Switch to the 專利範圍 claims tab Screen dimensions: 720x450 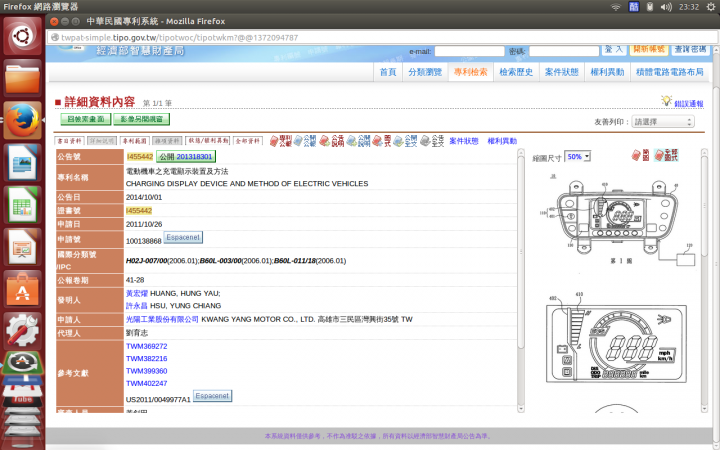(x=135, y=141)
